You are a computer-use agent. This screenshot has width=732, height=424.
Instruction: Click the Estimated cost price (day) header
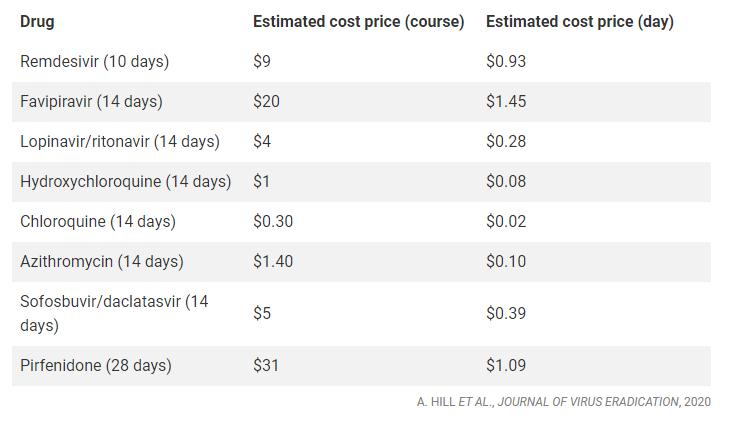pyautogui.click(x=579, y=21)
